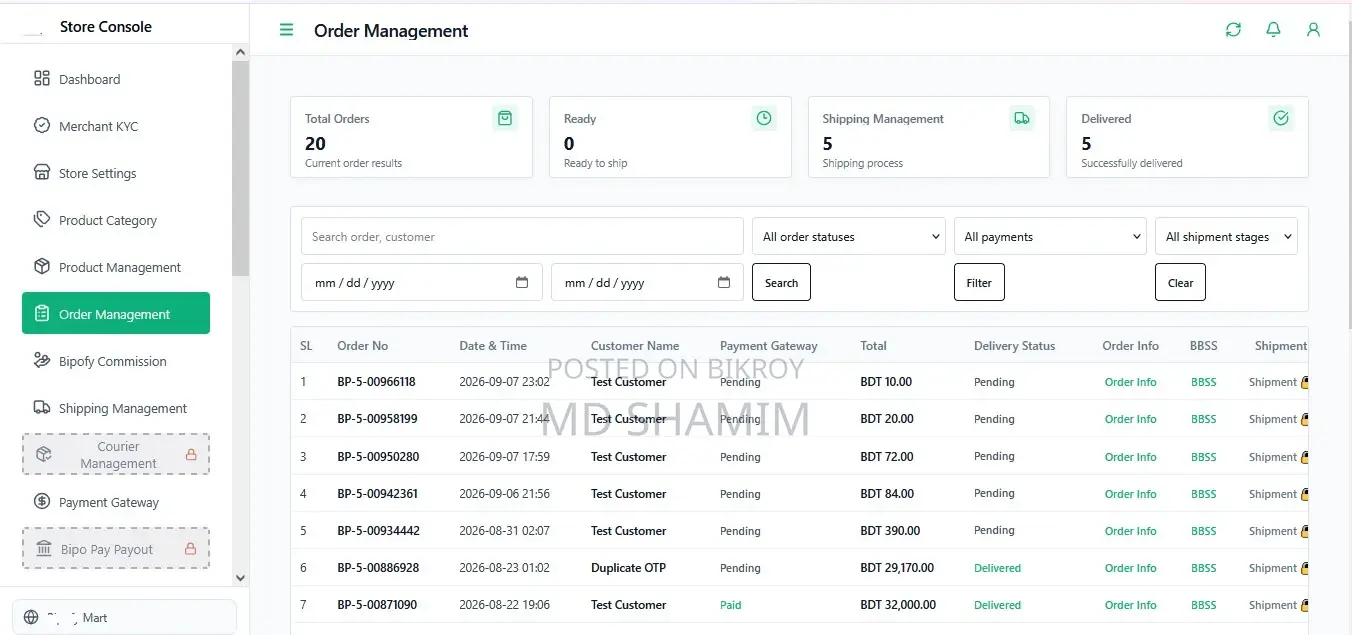Click the Product Category tag icon
1352x635 pixels.
click(42, 219)
